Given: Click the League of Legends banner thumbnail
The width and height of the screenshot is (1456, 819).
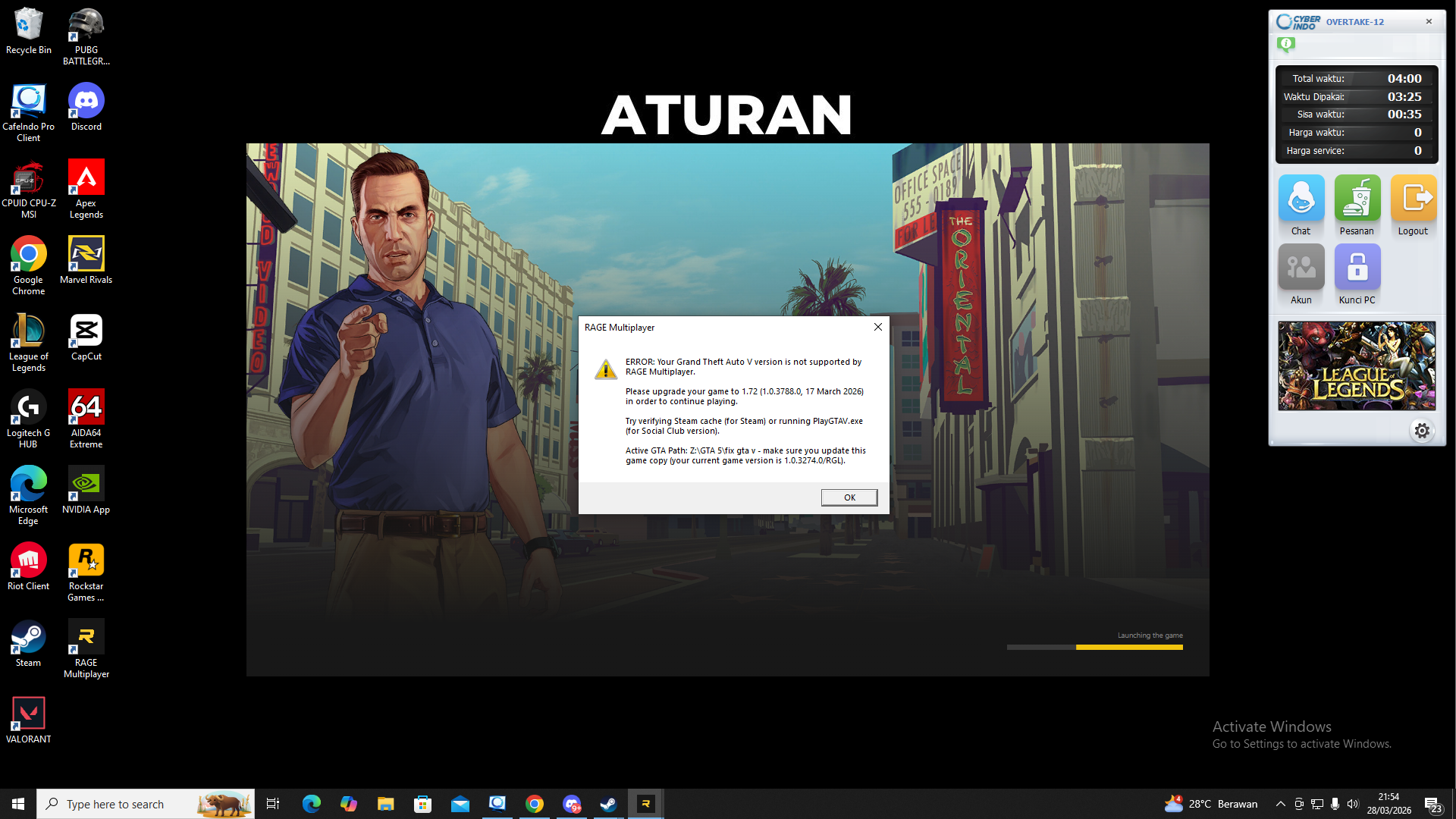Looking at the screenshot, I should point(1357,366).
